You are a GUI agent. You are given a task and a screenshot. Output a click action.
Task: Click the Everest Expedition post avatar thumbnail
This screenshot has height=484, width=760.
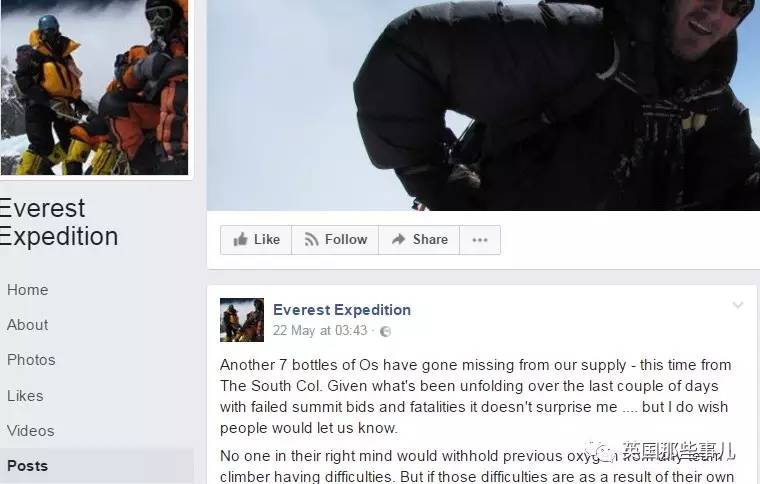coord(242,320)
